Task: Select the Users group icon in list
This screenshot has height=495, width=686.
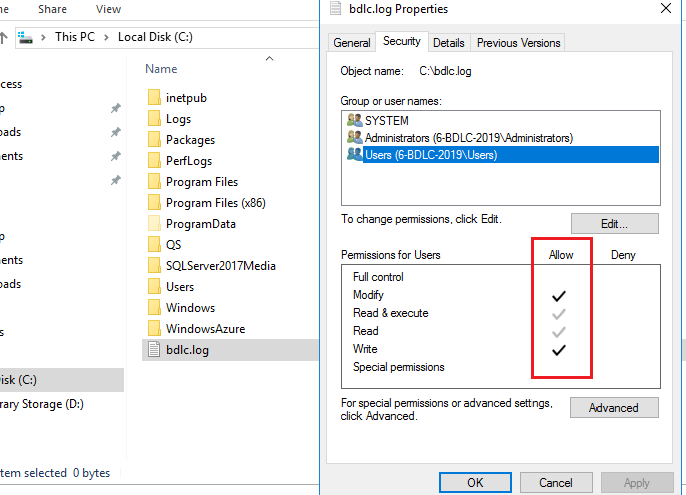Action: 354,155
